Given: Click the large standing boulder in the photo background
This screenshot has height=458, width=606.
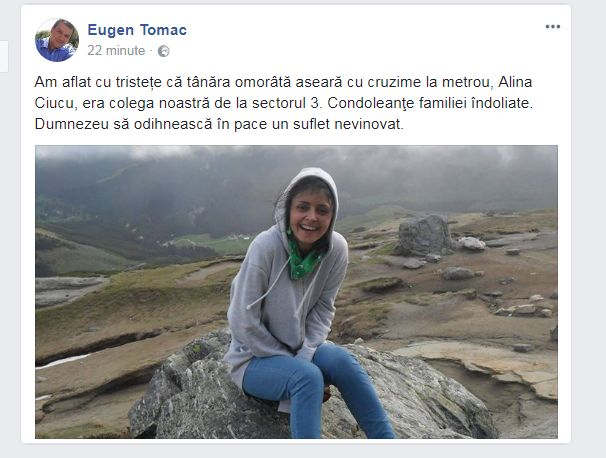Looking at the screenshot, I should tap(424, 235).
